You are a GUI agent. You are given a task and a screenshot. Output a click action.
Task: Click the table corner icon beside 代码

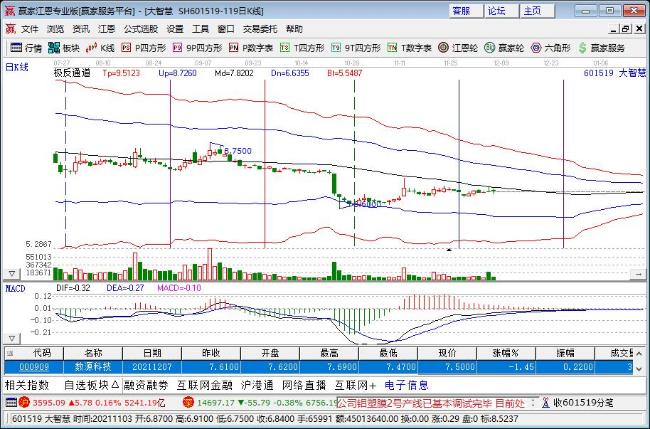point(10,353)
